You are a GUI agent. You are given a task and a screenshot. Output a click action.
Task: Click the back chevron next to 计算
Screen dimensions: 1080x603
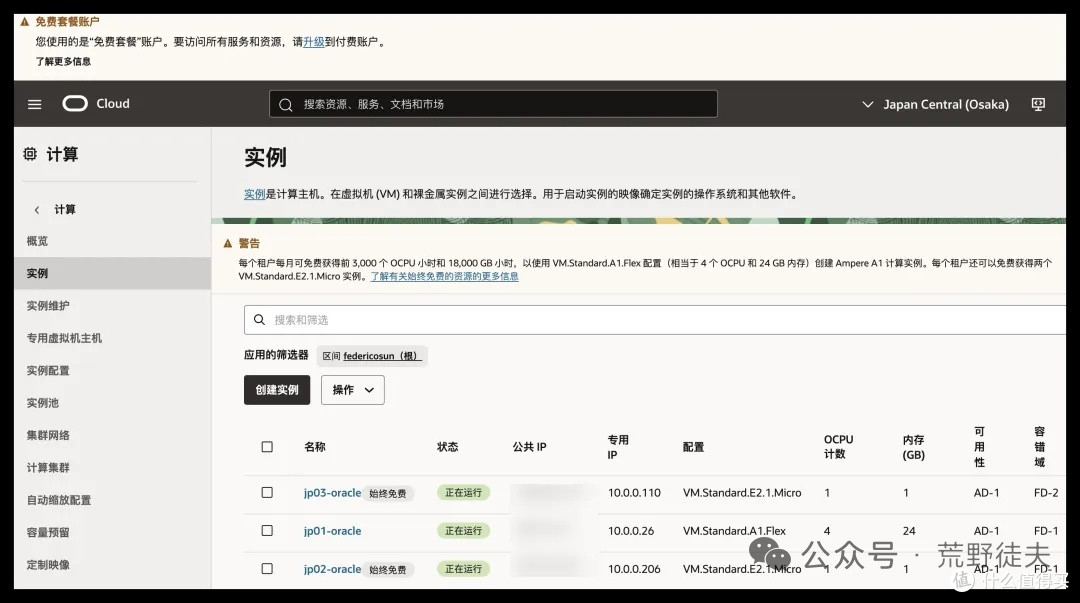click(x=37, y=210)
